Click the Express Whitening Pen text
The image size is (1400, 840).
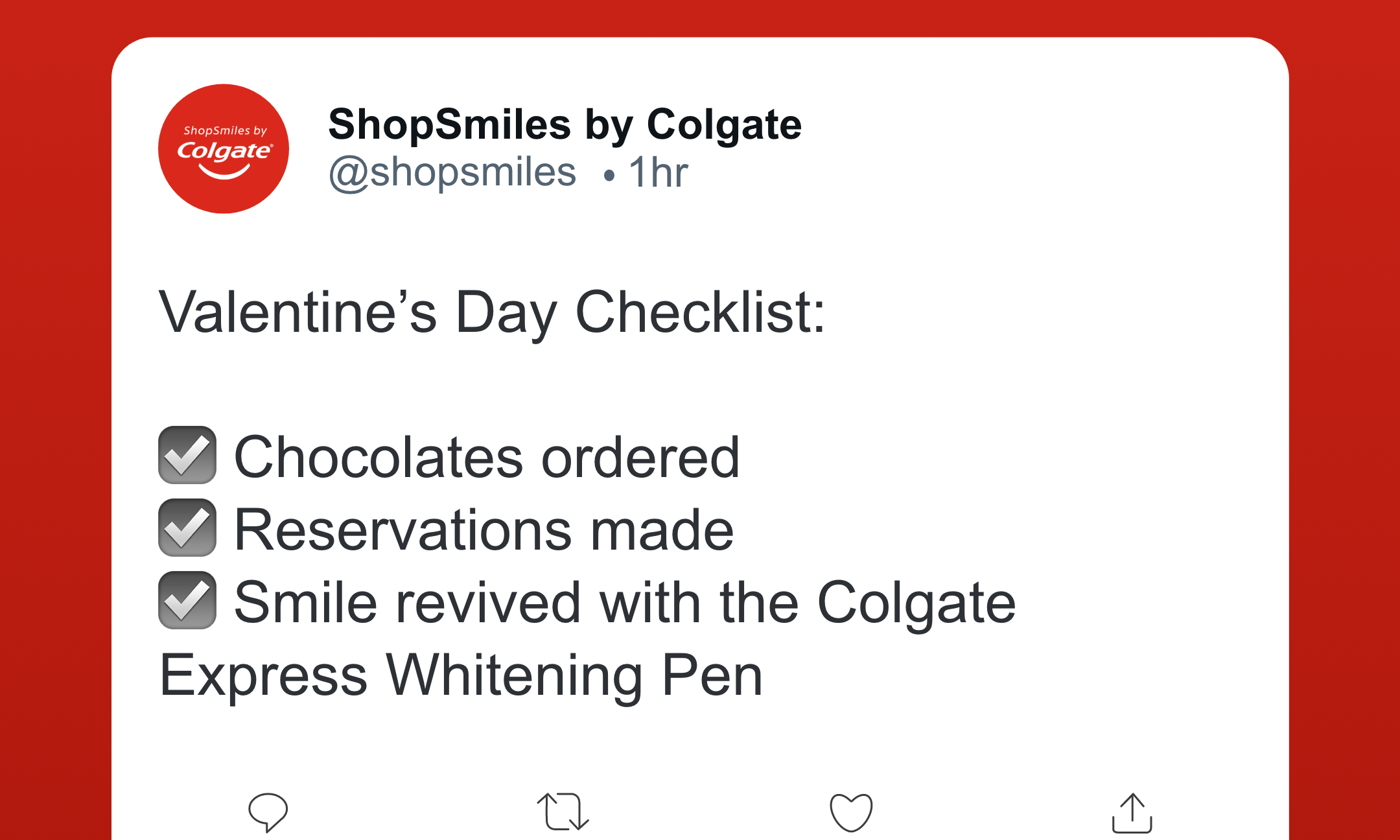pyautogui.click(x=461, y=675)
